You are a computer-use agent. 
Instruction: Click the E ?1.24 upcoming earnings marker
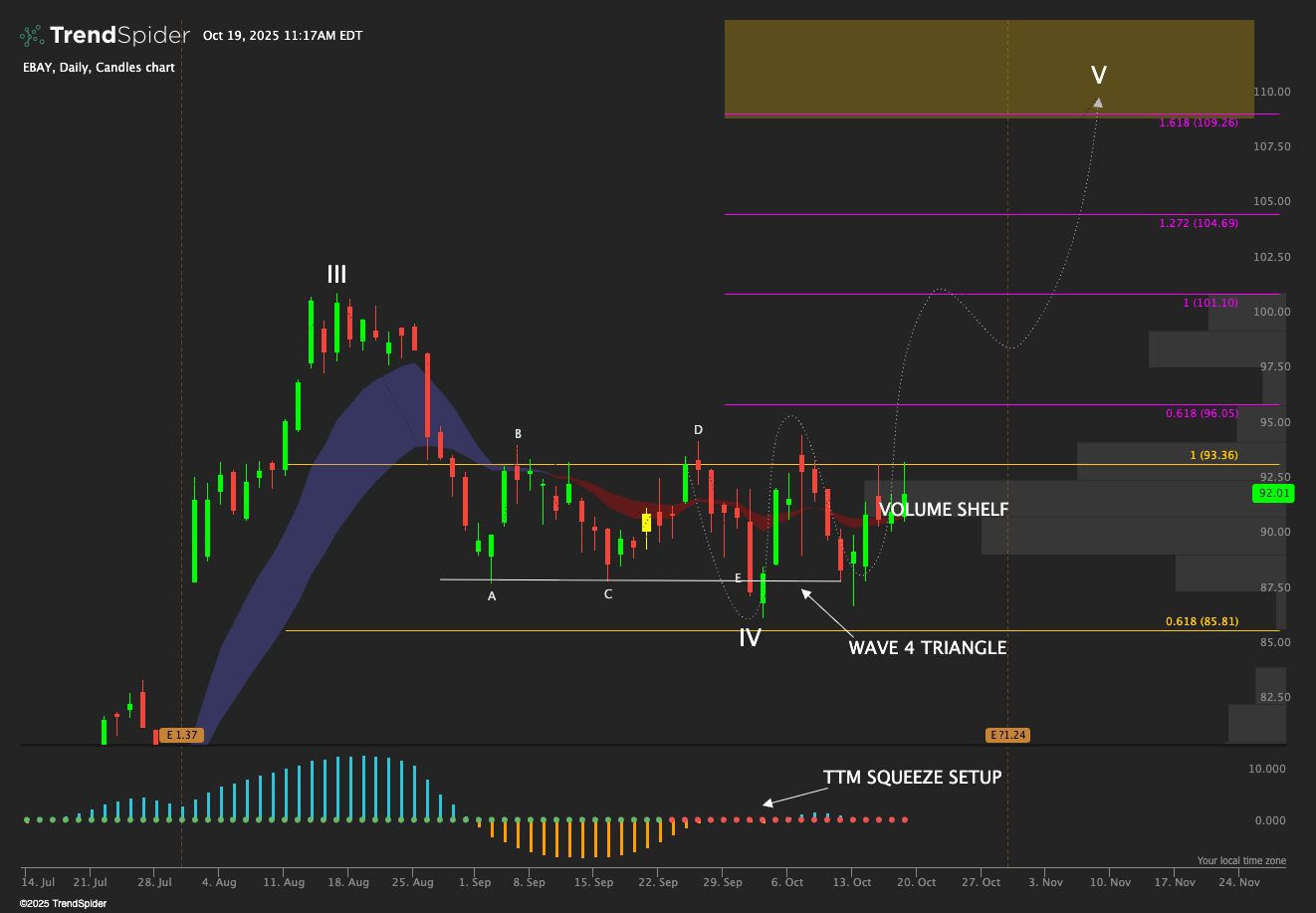[x=1007, y=735]
